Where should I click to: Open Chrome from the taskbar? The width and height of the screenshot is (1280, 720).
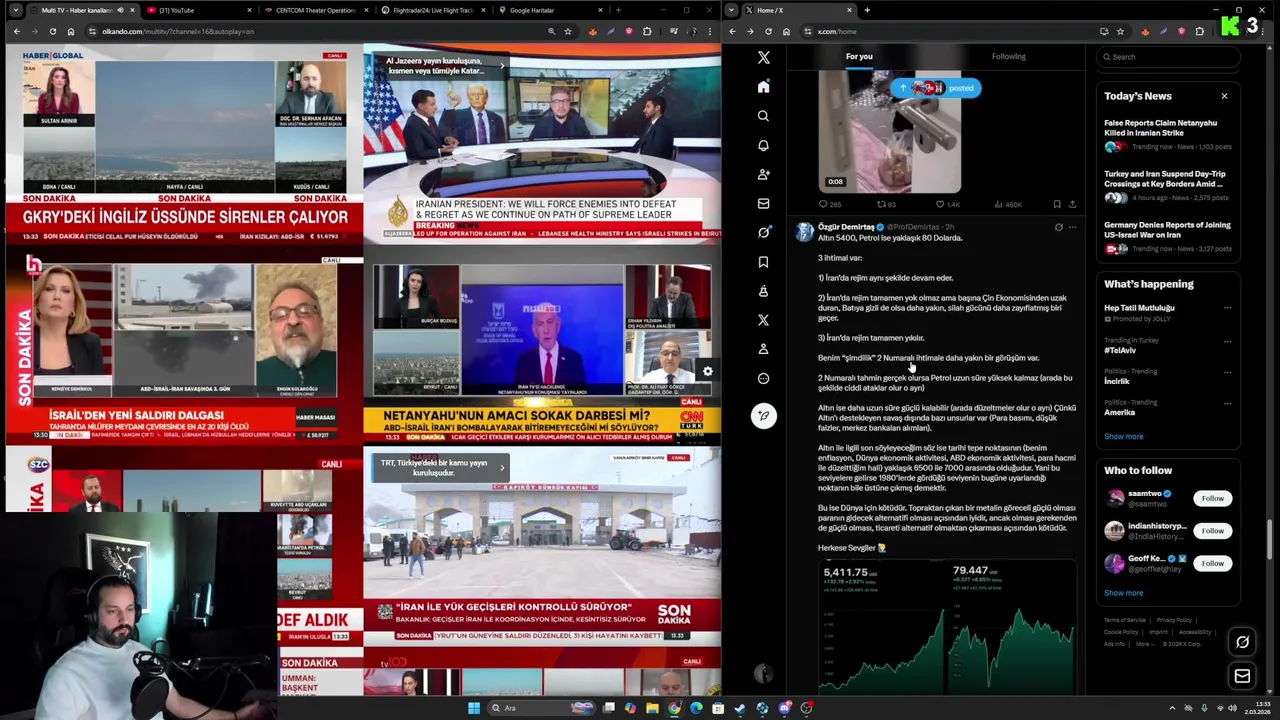674,708
